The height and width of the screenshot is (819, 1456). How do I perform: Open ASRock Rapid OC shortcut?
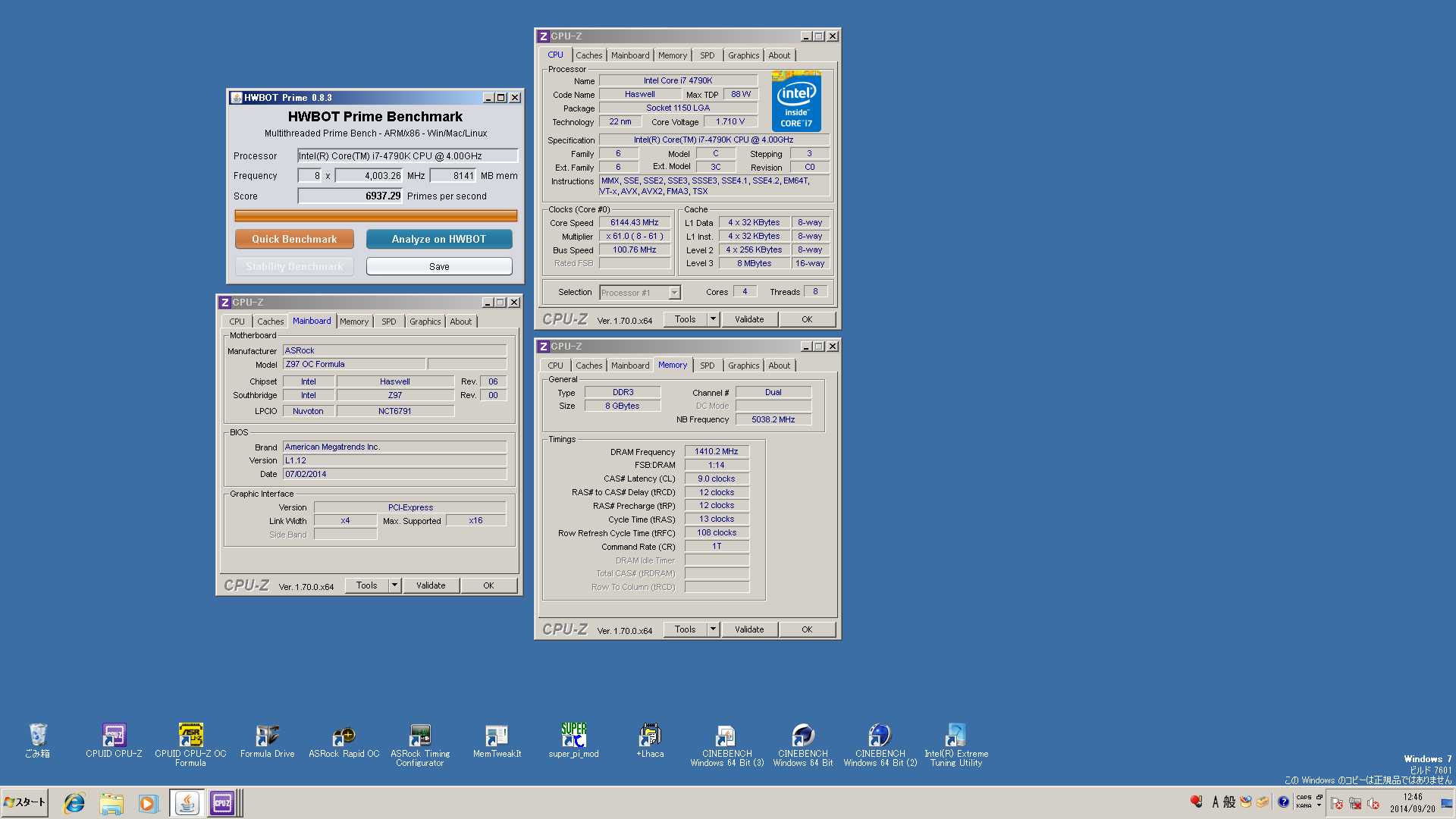[x=344, y=740]
